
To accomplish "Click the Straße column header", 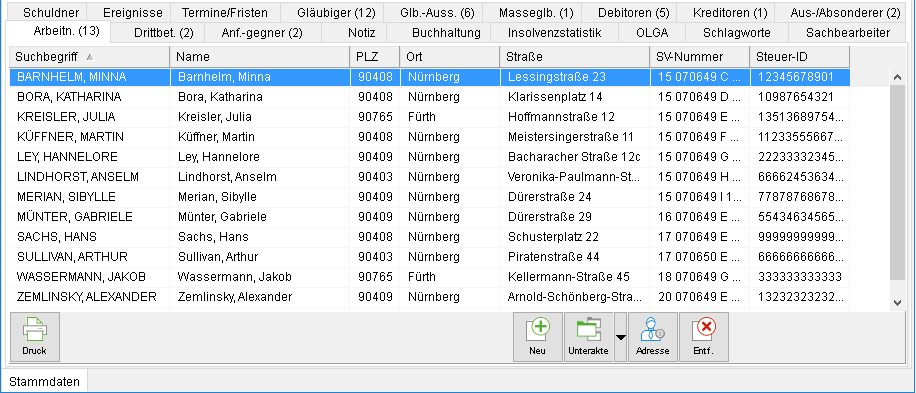I will (x=575, y=57).
